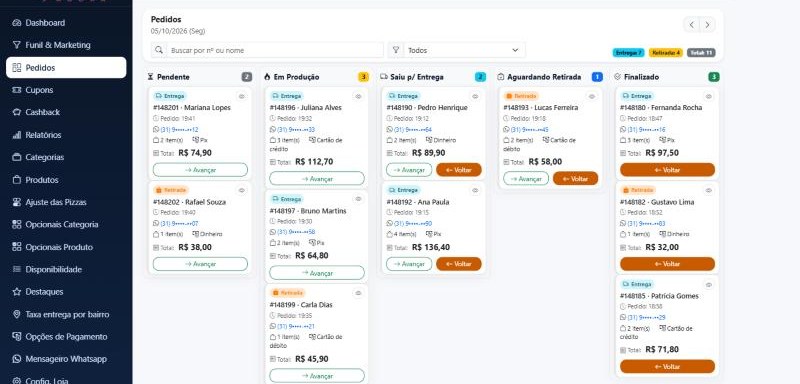Click Voltar on Lucas Ferreira order

(576, 178)
